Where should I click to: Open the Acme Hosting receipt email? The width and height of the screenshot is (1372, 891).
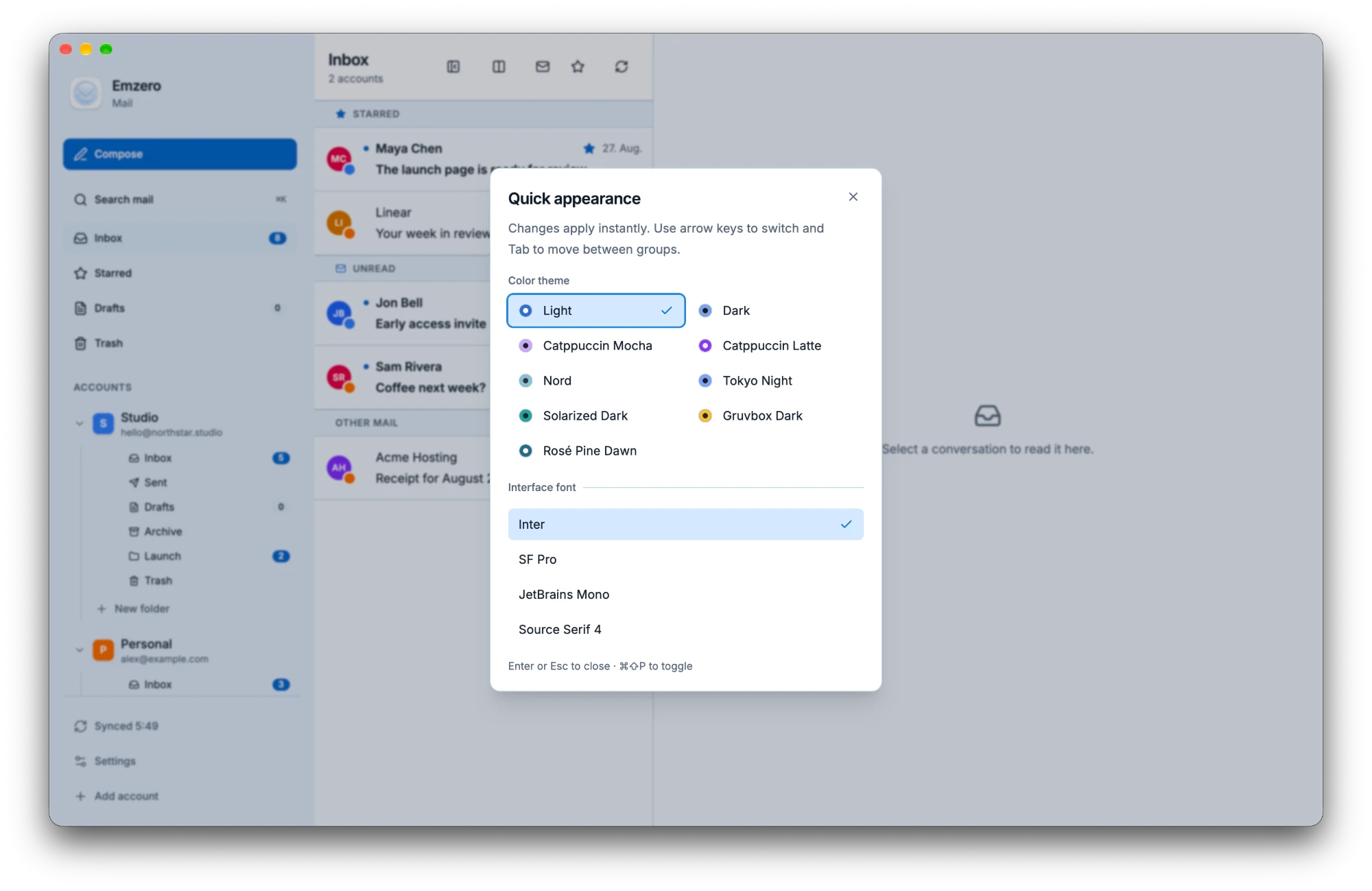pos(403,468)
